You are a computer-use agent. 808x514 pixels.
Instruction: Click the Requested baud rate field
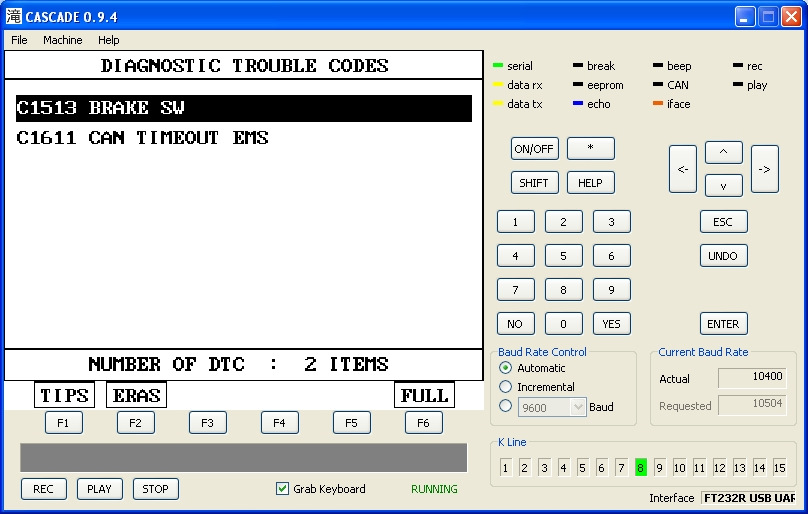(752, 405)
